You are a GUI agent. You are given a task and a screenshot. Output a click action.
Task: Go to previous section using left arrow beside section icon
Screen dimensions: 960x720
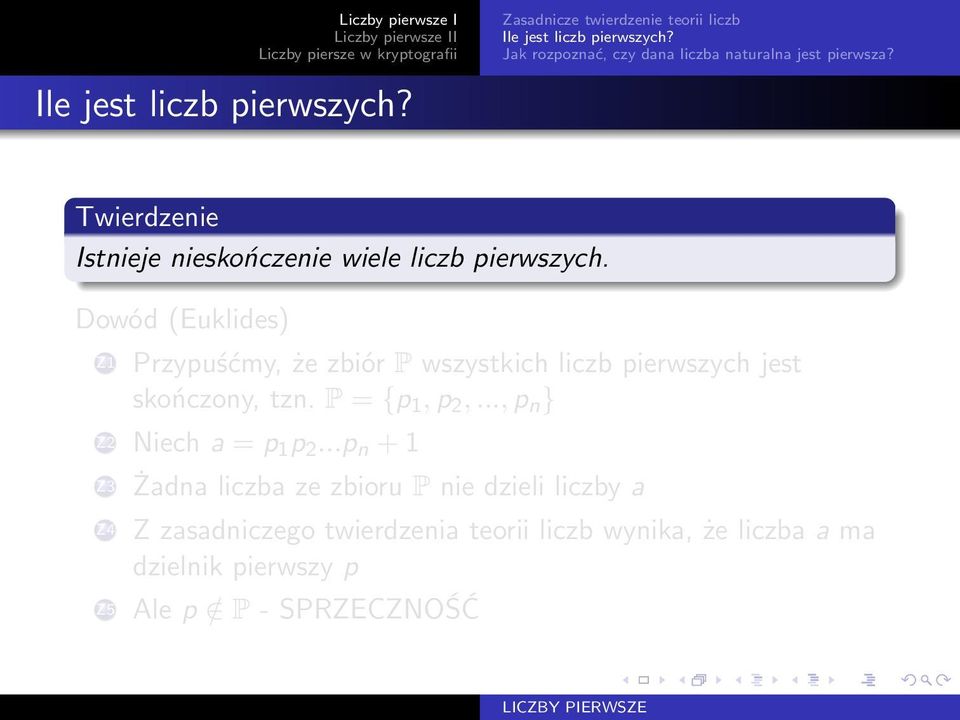pos(795,680)
